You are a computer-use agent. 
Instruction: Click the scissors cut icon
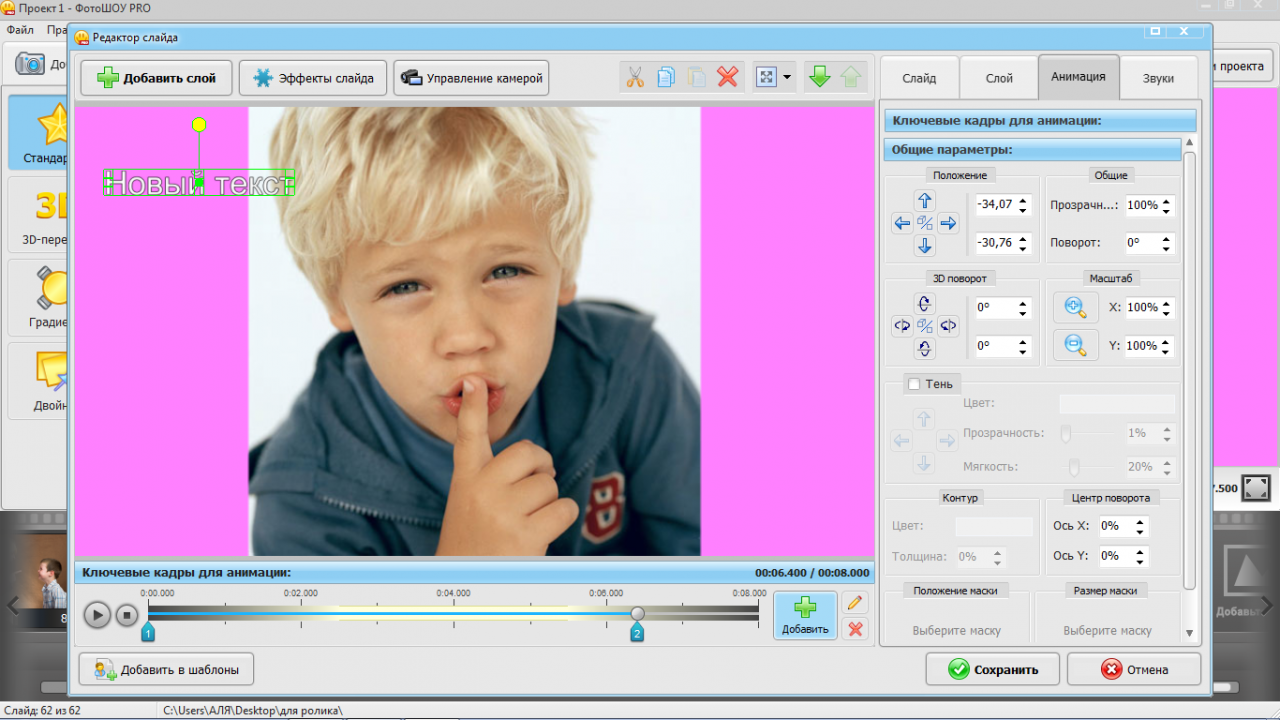(635, 77)
